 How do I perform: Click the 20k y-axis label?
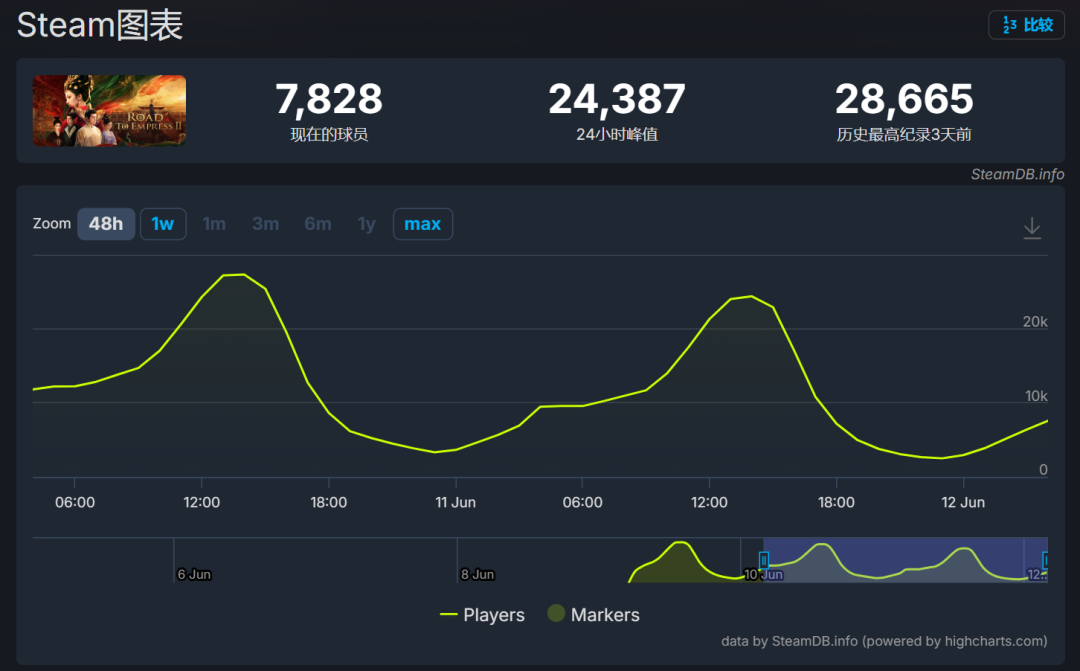1035,322
